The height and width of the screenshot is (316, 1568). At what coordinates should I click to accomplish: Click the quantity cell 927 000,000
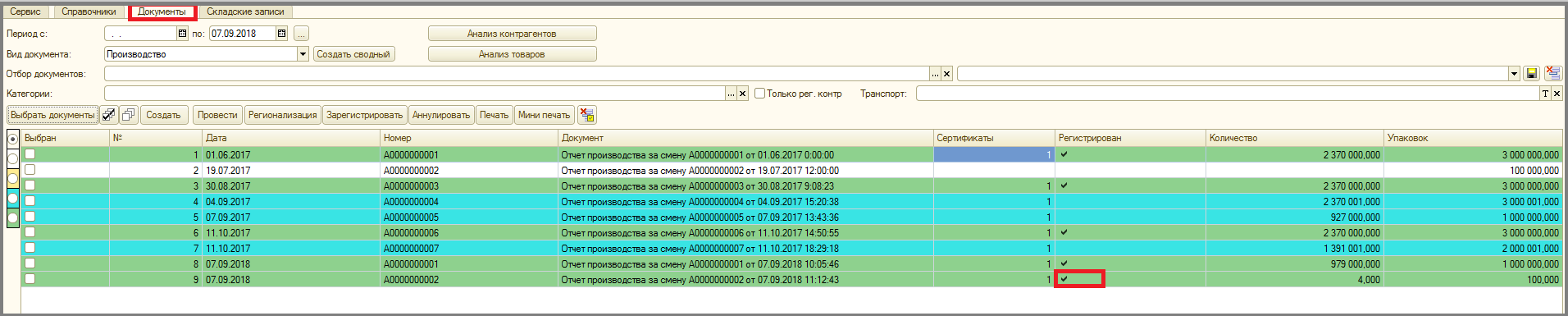coord(1295,217)
